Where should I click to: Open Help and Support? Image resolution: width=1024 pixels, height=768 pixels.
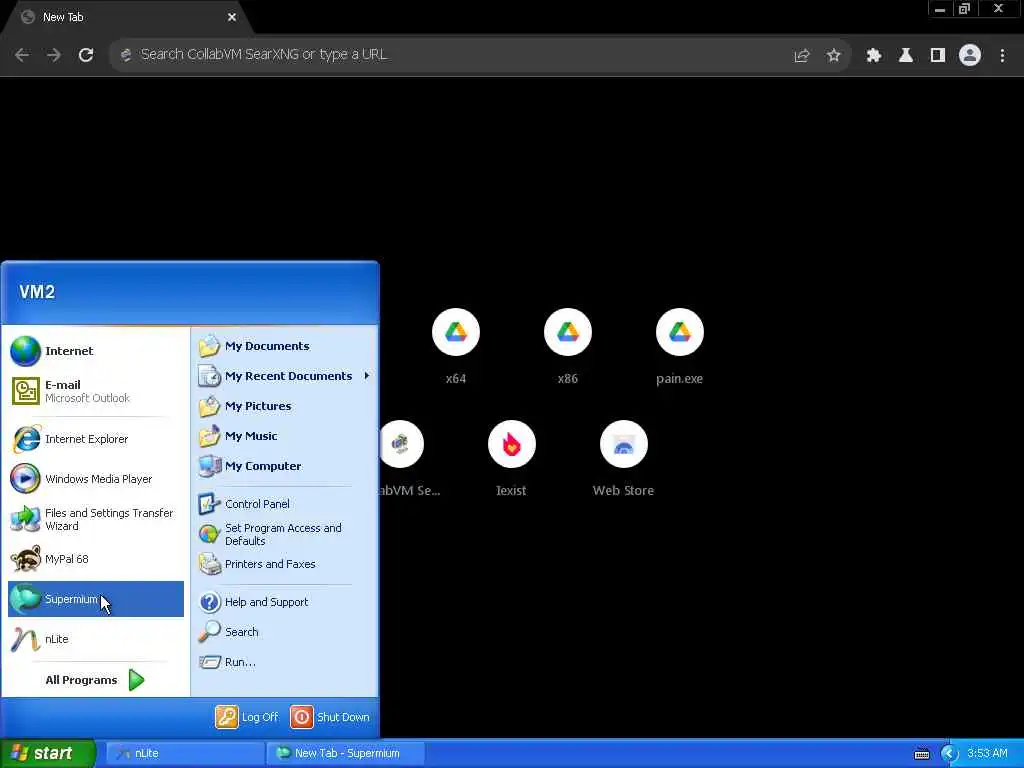pyautogui.click(x=285, y=602)
